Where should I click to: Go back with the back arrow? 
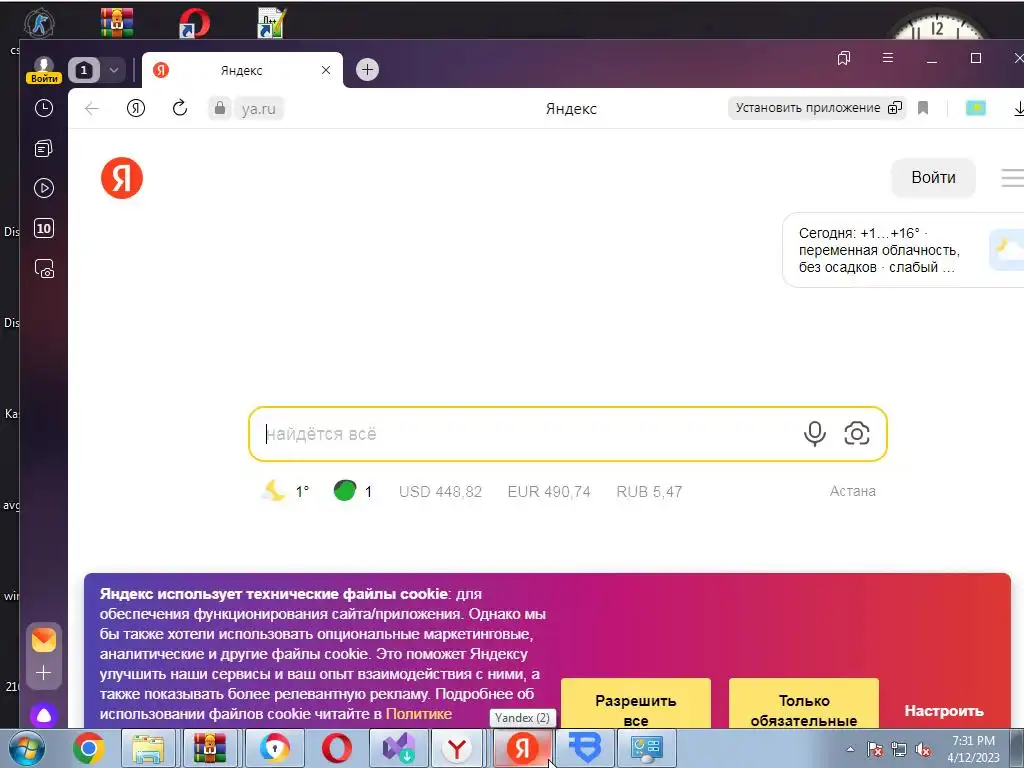point(92,108)
